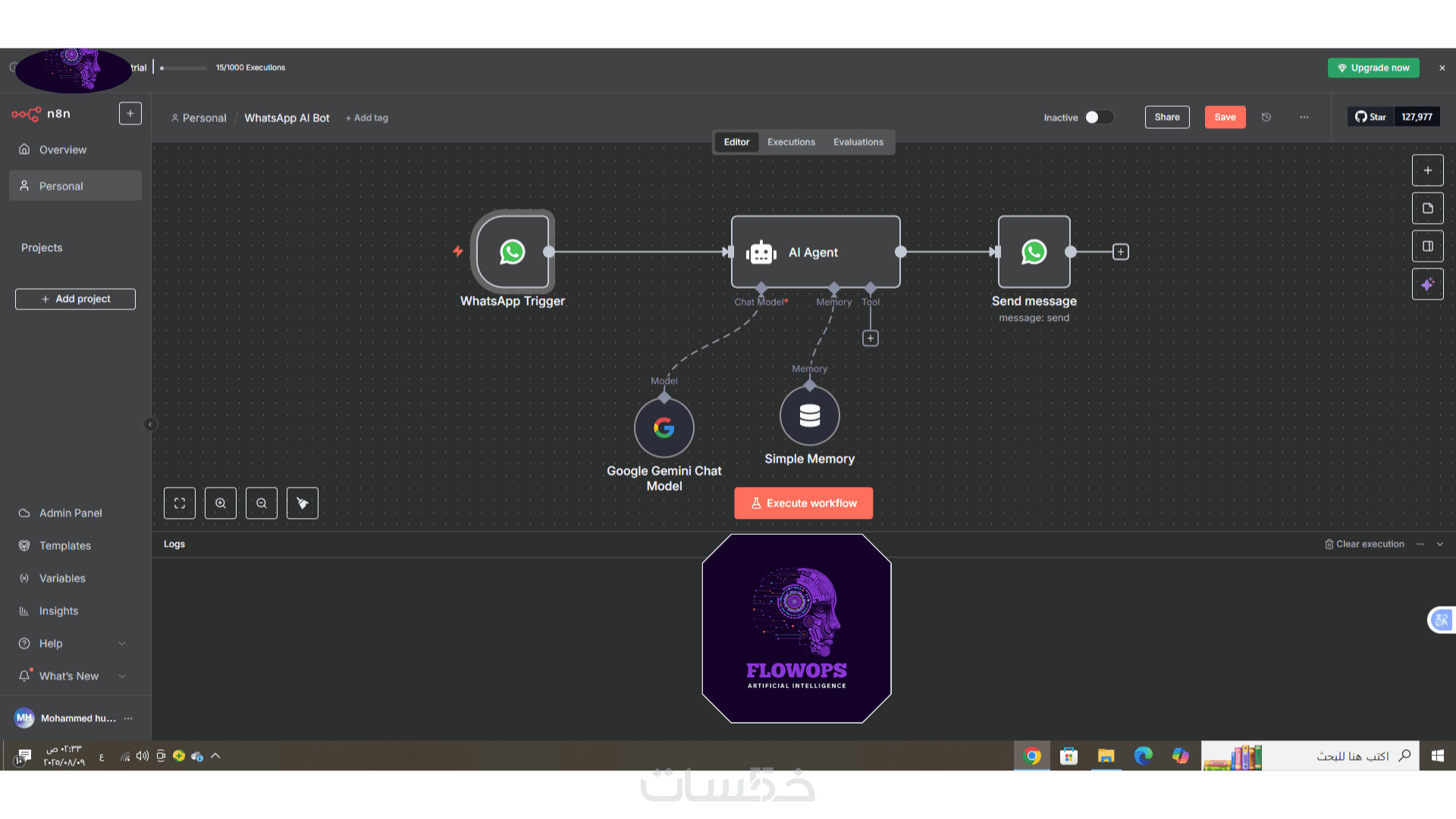This screenshot has height=819, width=1456.
Task: Open the AI assistant sparkle icon
Action: tap(1427, 284)
